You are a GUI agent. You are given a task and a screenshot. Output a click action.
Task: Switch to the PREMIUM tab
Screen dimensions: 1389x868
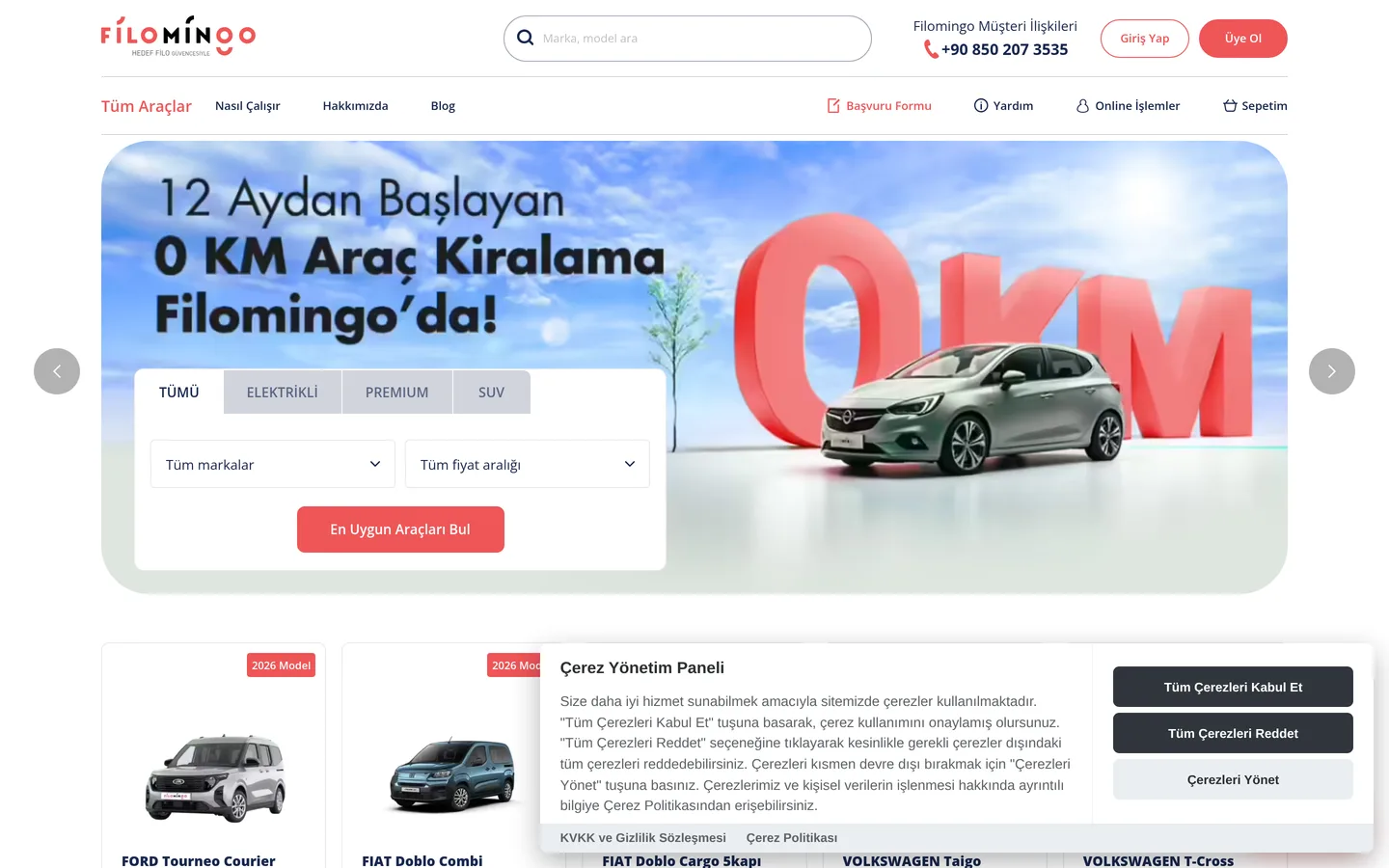tap(397, 393)
